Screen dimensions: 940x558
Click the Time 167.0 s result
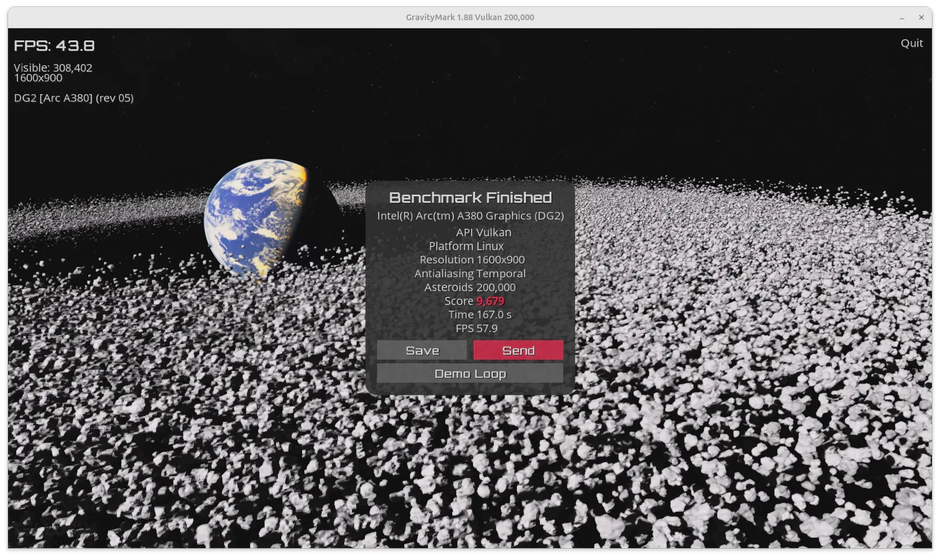click(479, 314)
